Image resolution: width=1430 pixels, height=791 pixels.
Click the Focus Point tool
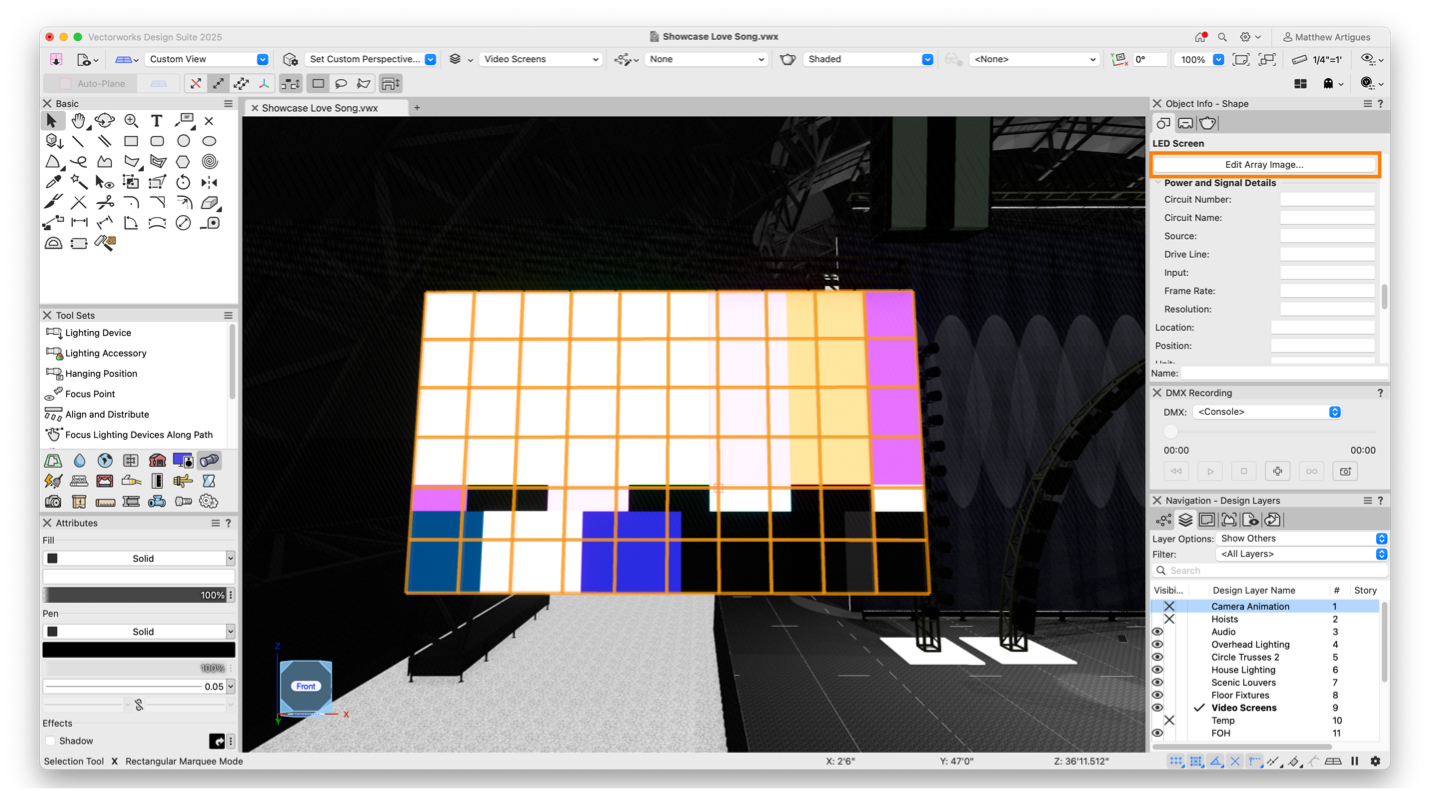click(x=89, y=394)
